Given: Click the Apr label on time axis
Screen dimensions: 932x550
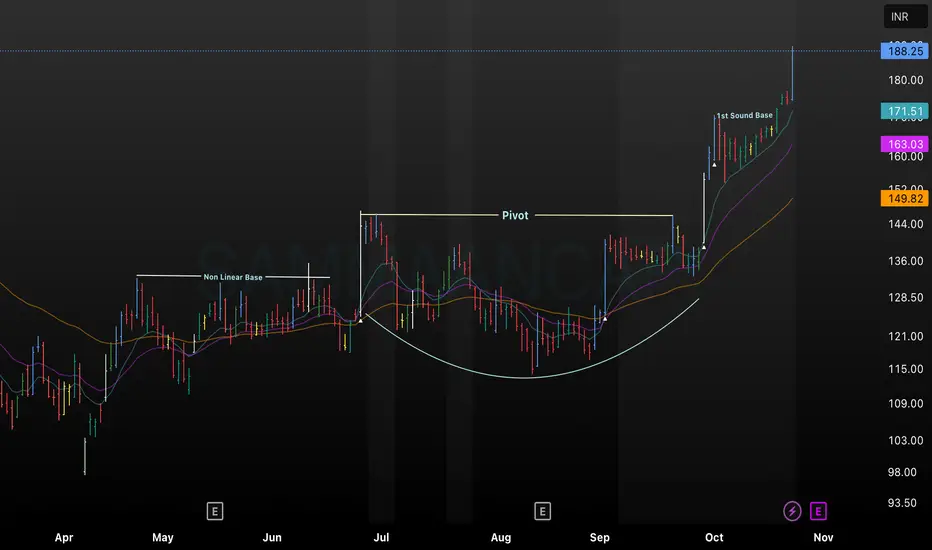Looking at the screenshot, I should tap(64, 538).
